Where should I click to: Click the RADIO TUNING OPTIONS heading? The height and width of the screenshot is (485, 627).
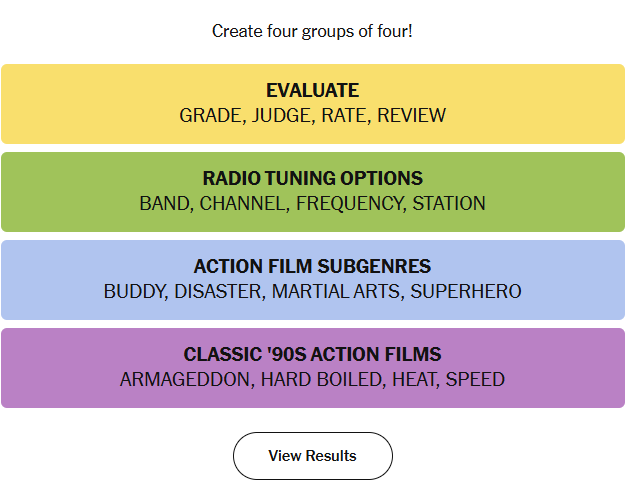312,179
